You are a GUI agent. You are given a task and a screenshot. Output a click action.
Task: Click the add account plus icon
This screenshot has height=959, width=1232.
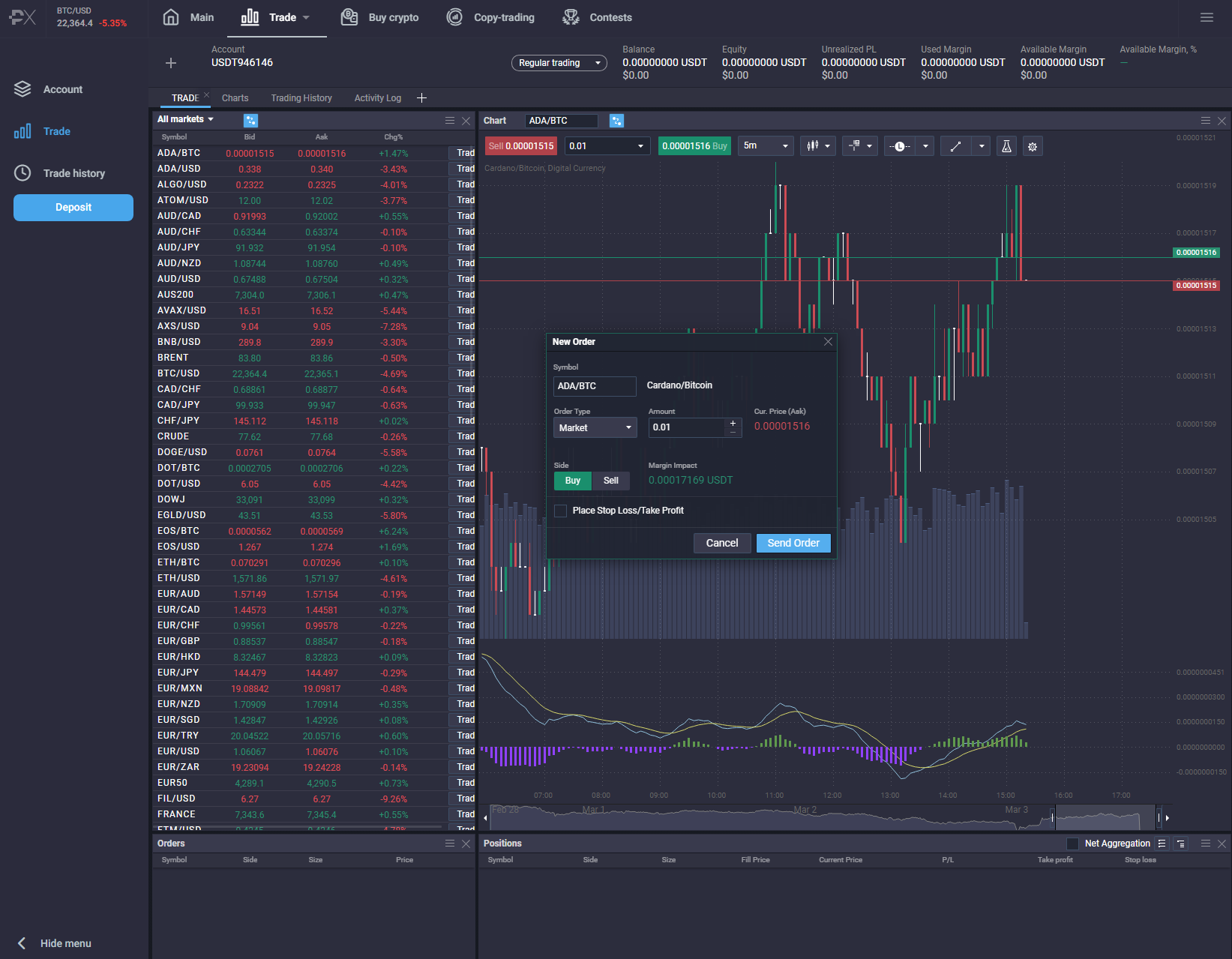coord(171,63)
